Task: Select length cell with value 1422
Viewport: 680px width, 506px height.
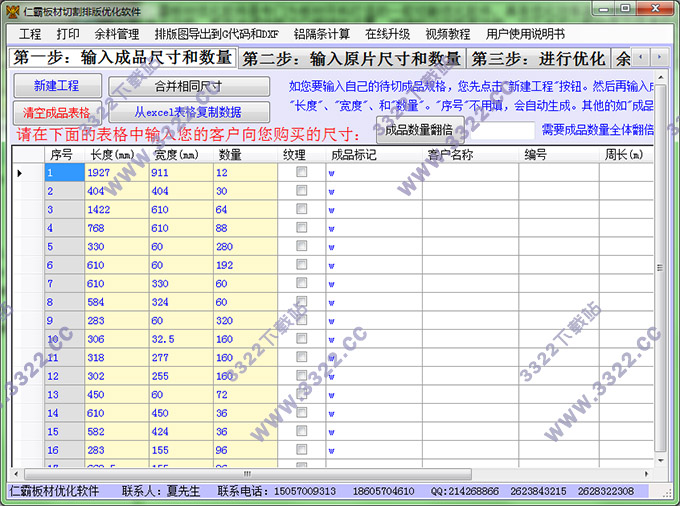Action: [117, 209]
